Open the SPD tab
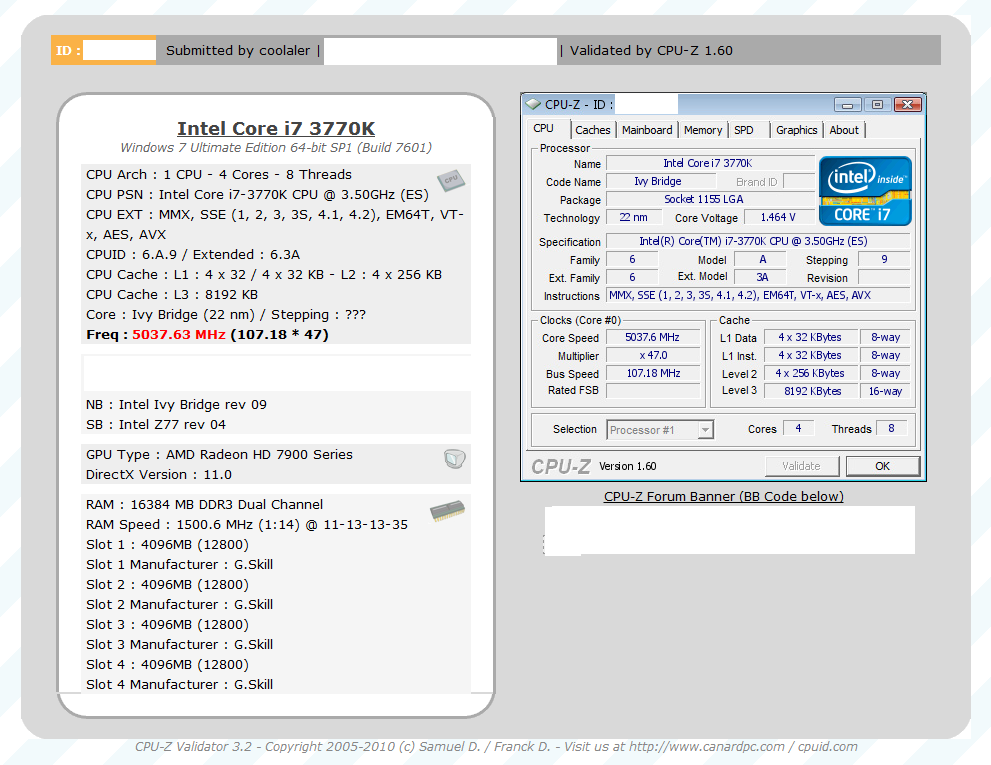Screen dimensions: 991x765 pyautogui.click(x=744, y=130)
